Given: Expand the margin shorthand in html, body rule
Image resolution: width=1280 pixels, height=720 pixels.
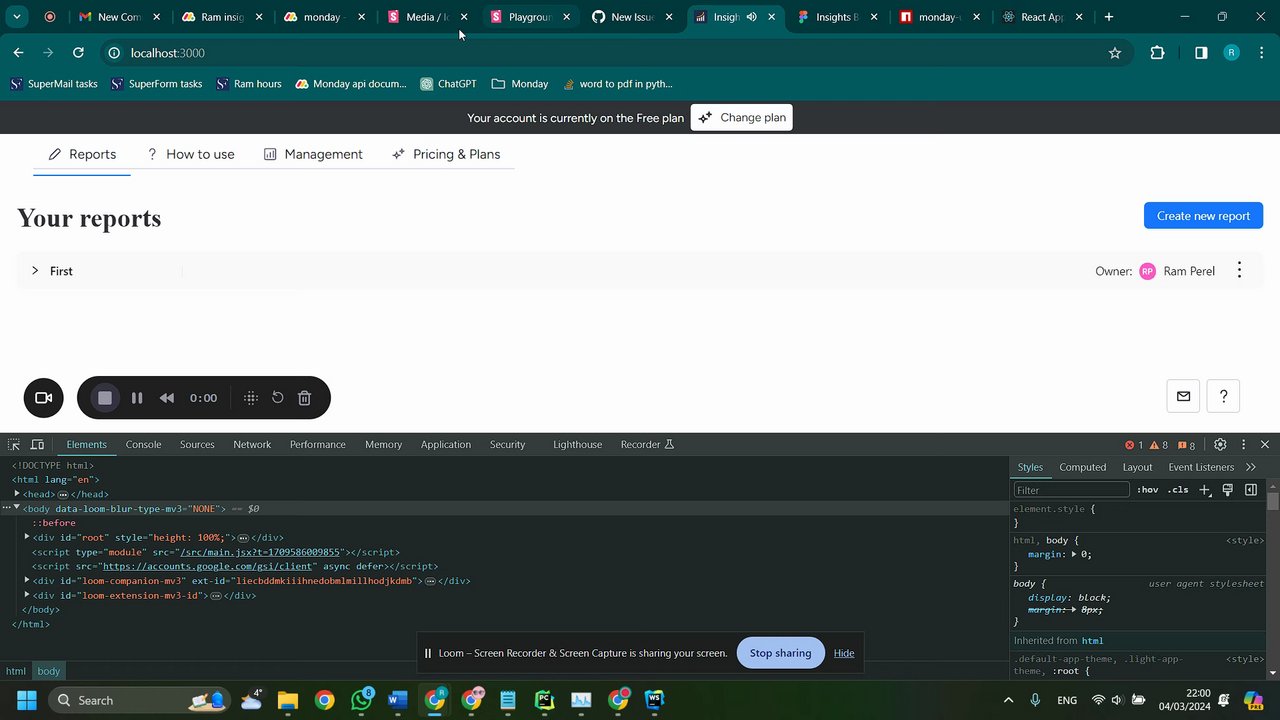Looking at the screenshot, I should tap(1075, 554).
